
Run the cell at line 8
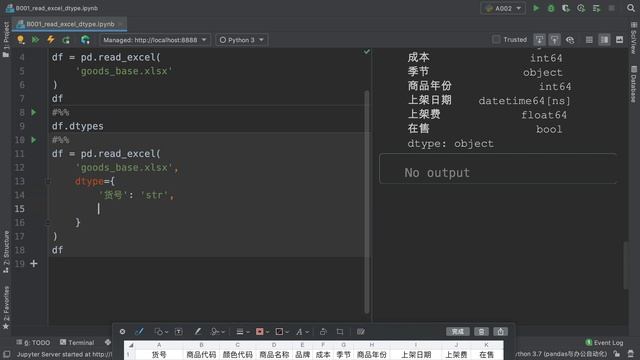coord(34,112)
